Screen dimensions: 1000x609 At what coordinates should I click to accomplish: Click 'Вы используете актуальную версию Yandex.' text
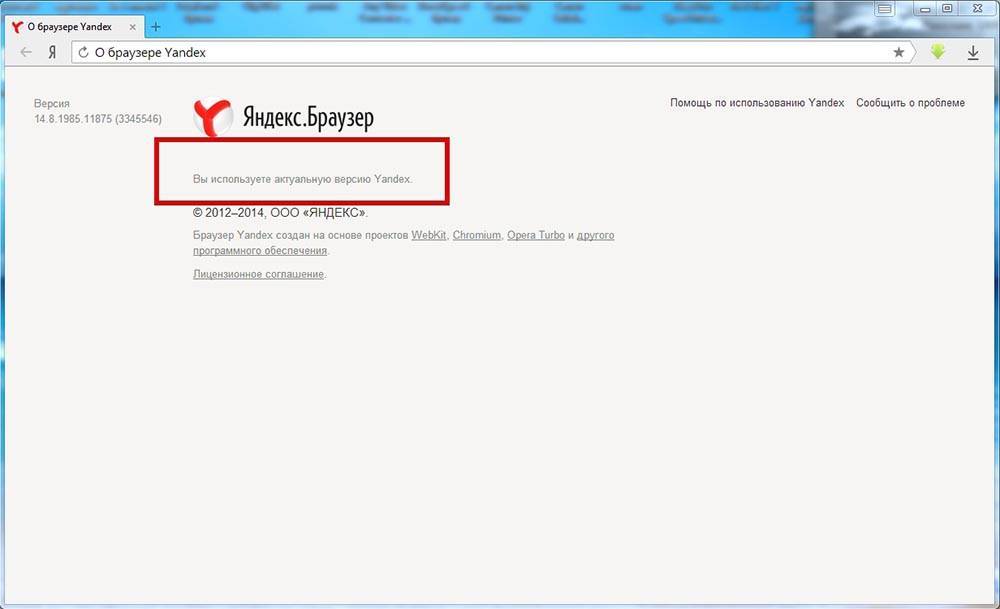coord(302,179)
